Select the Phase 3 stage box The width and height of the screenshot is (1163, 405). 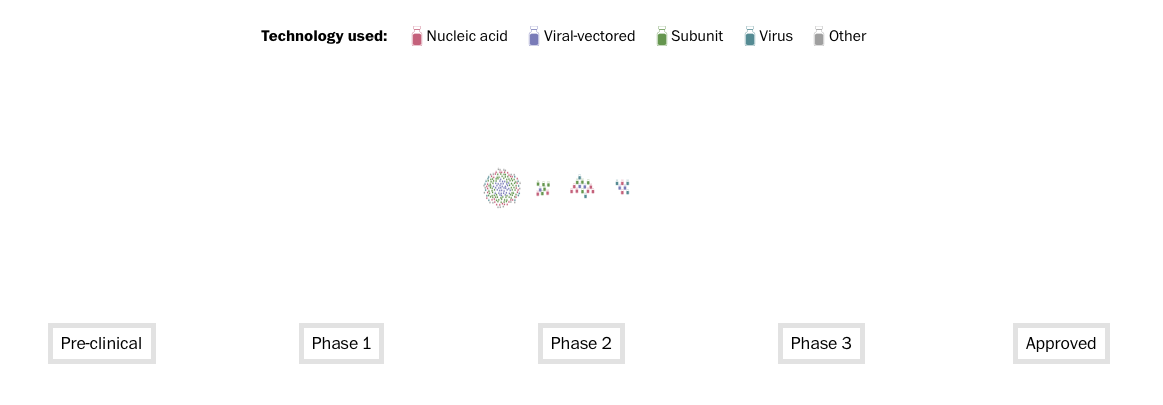tap(821, 344)
